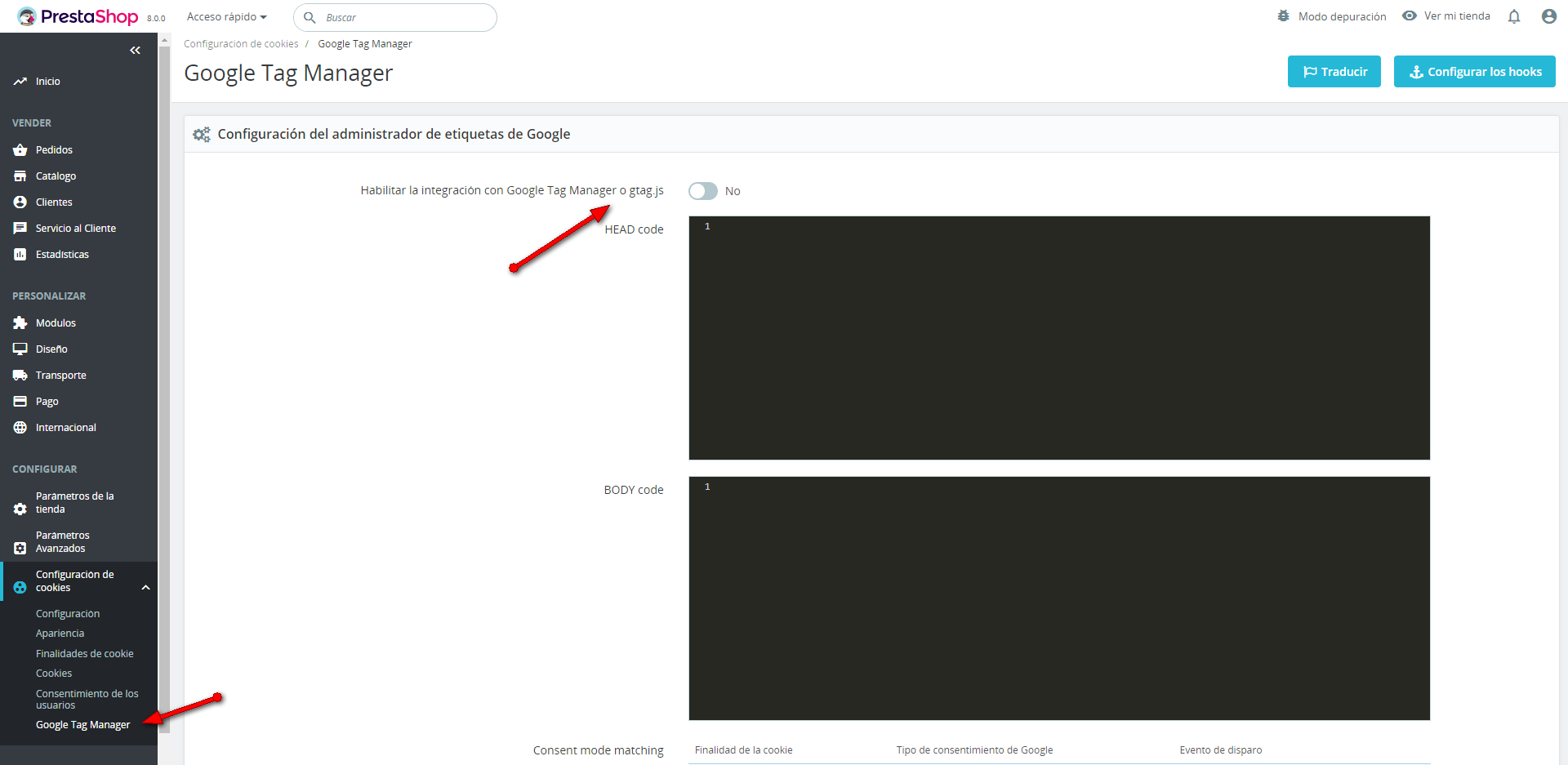Click the Inicio trend icon
This screenshot has width=1568, height=765.
point(20,82)
